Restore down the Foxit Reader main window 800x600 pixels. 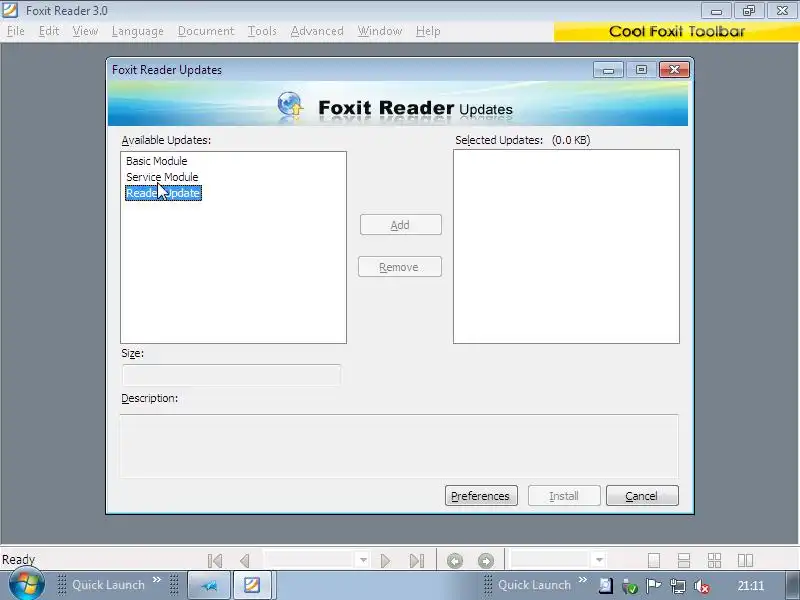coord(749,10)
